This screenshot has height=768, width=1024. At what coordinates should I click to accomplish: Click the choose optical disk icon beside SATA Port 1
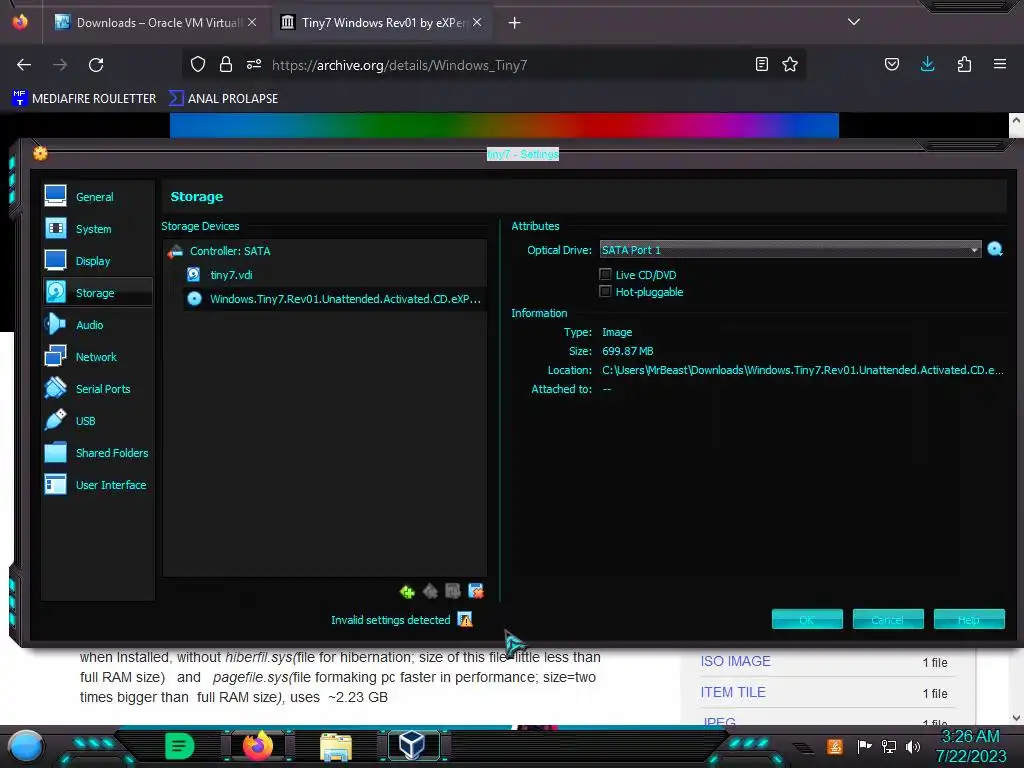tap(995, 249)
